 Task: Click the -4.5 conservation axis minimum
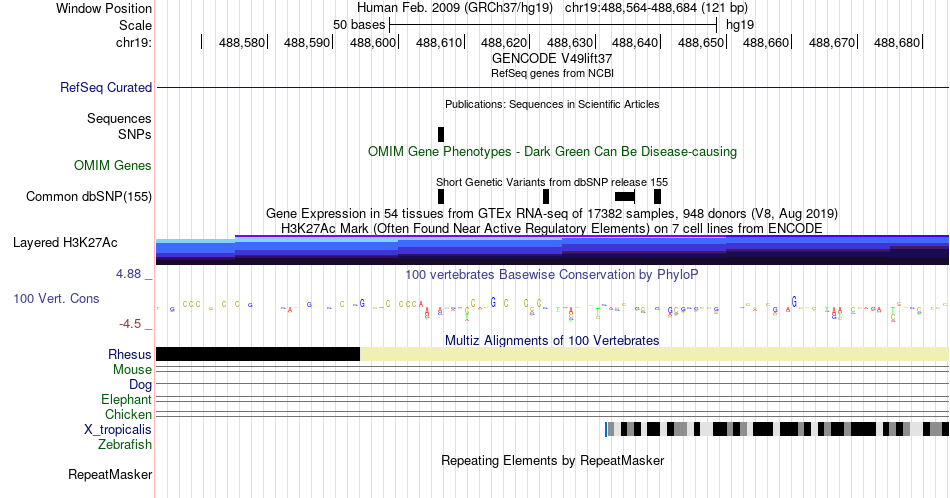coord(130,324)
